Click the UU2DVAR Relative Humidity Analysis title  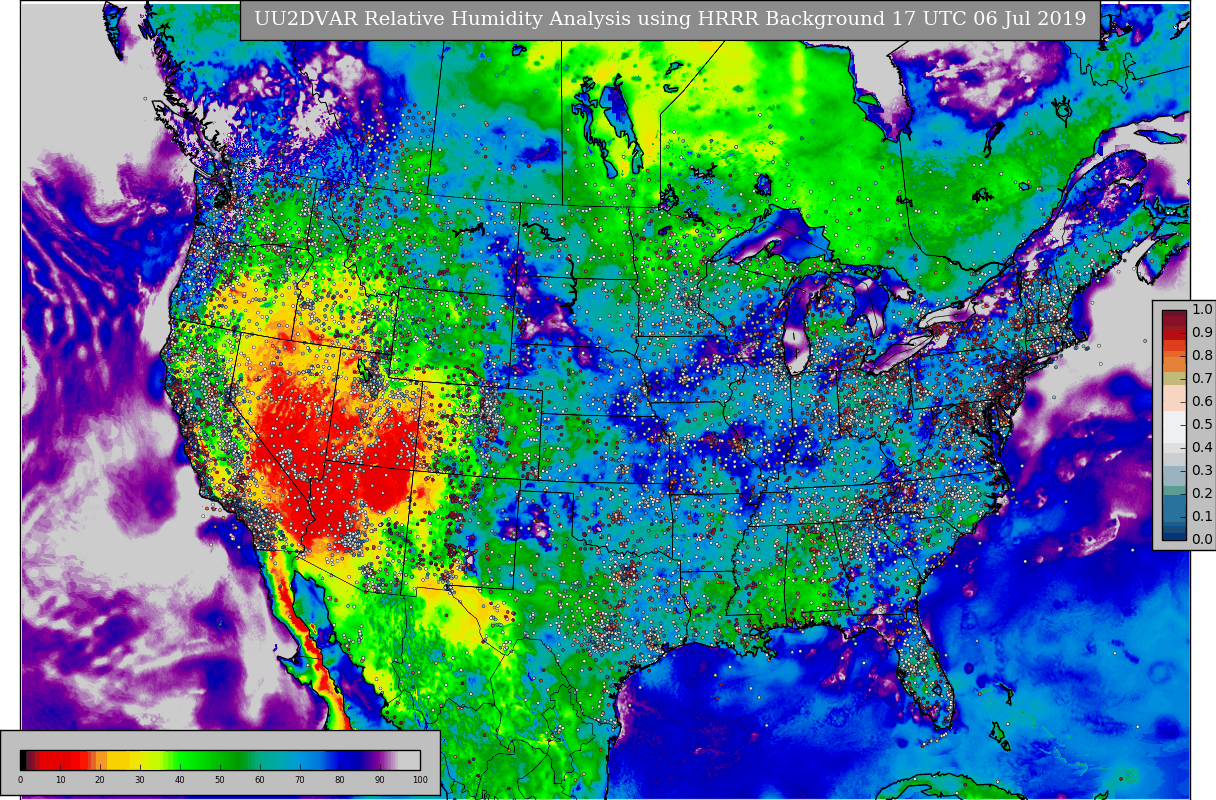pos(670,19)
